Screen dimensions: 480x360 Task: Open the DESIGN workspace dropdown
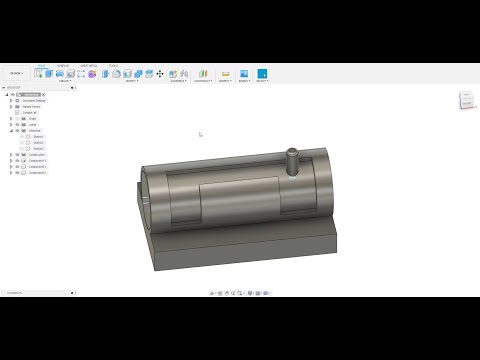click(17, 73)
